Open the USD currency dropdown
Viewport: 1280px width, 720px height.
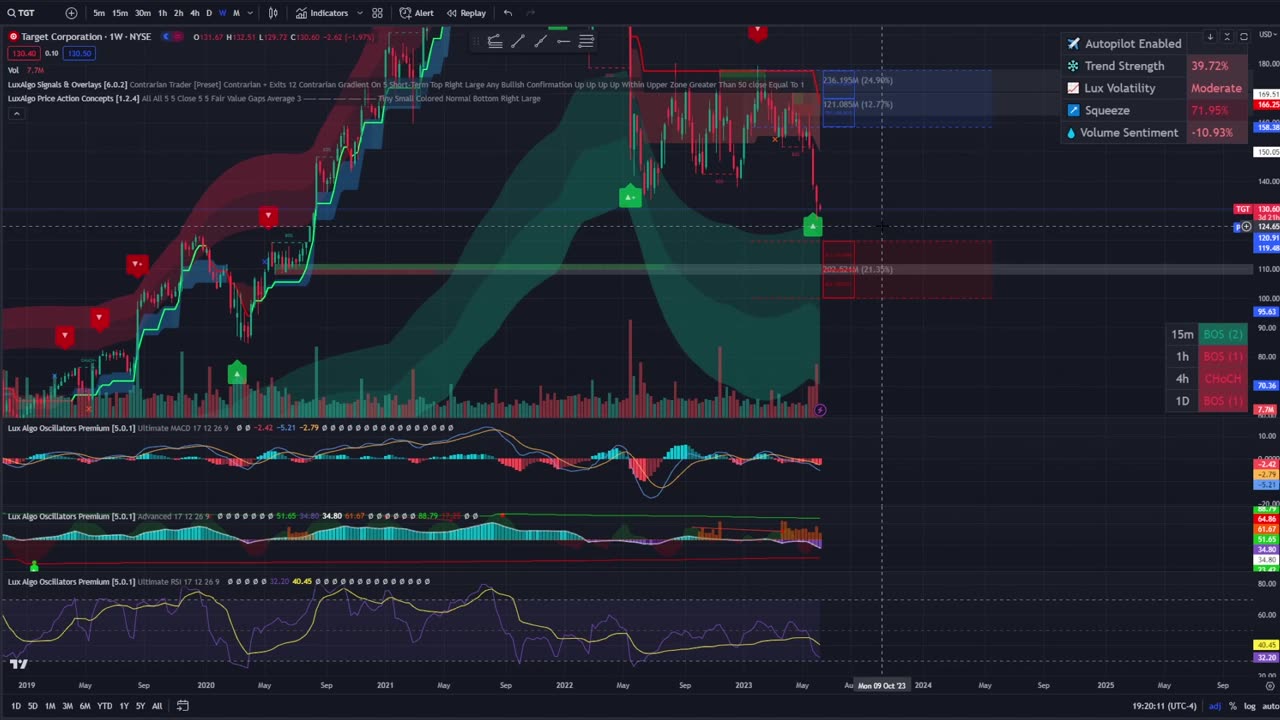point(1266,36)
